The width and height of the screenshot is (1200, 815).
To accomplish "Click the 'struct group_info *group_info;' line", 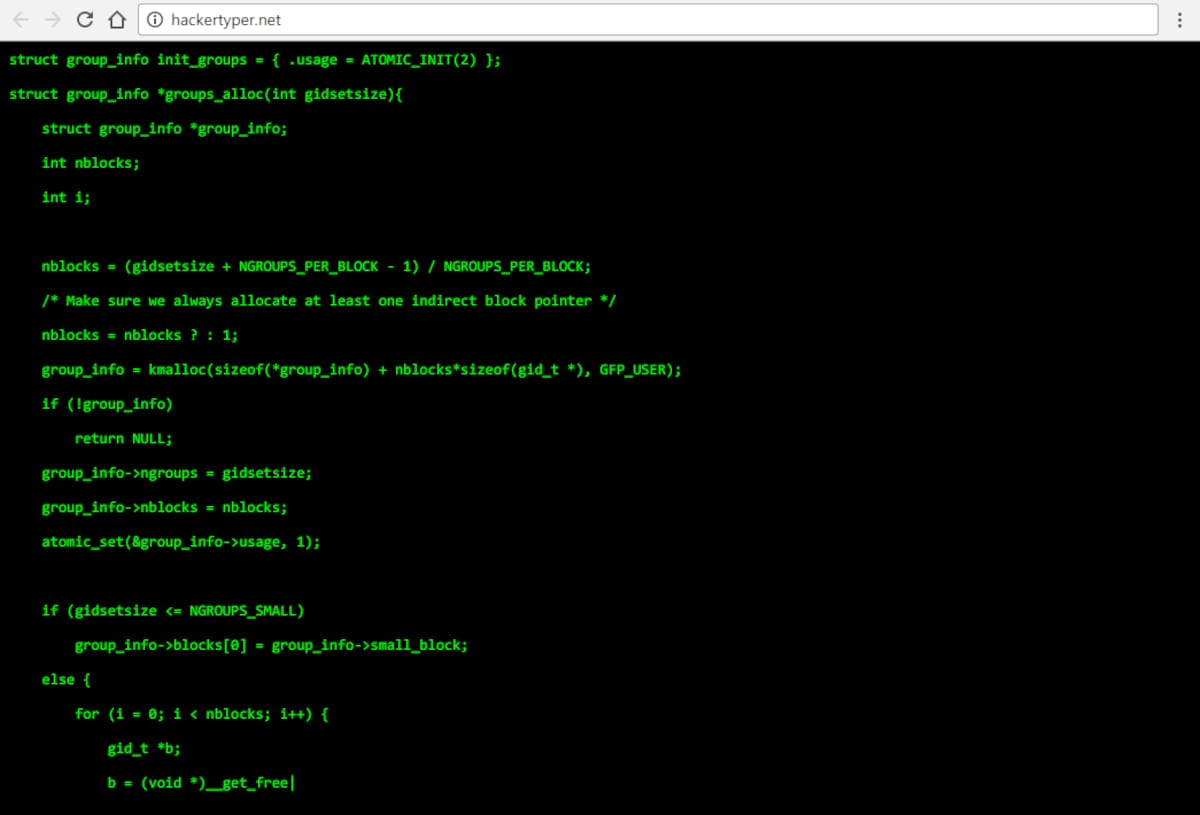I will [x=165, y=129].
